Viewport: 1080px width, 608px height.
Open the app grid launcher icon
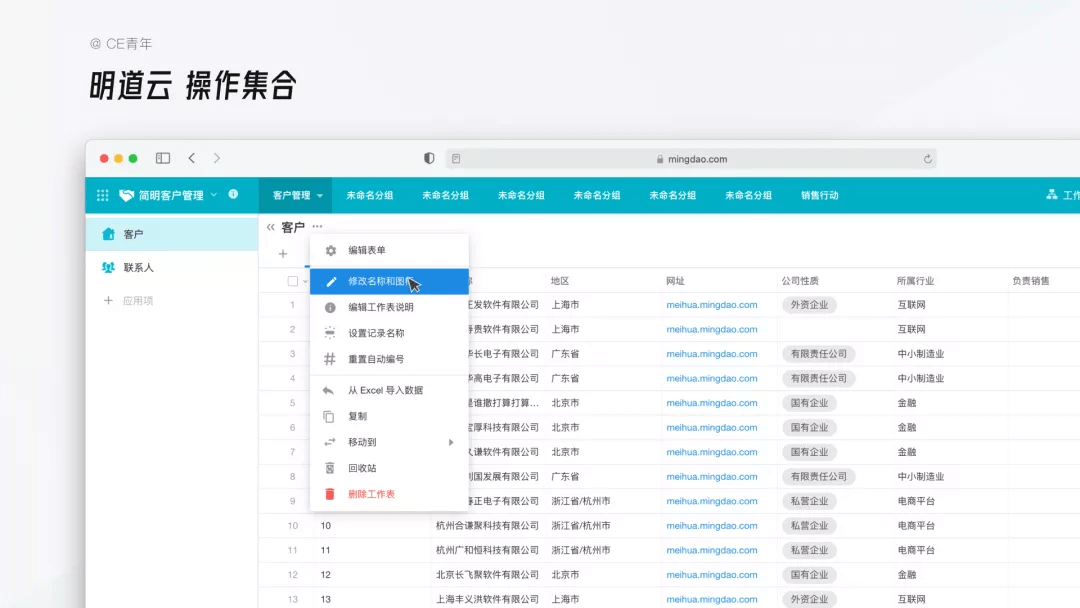click(103, 196)
